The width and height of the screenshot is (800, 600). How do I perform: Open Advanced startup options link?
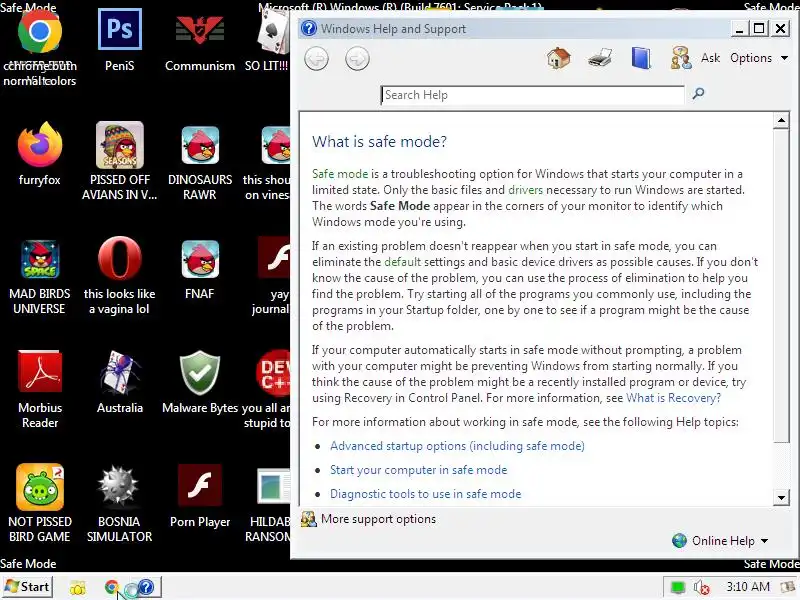457,446
